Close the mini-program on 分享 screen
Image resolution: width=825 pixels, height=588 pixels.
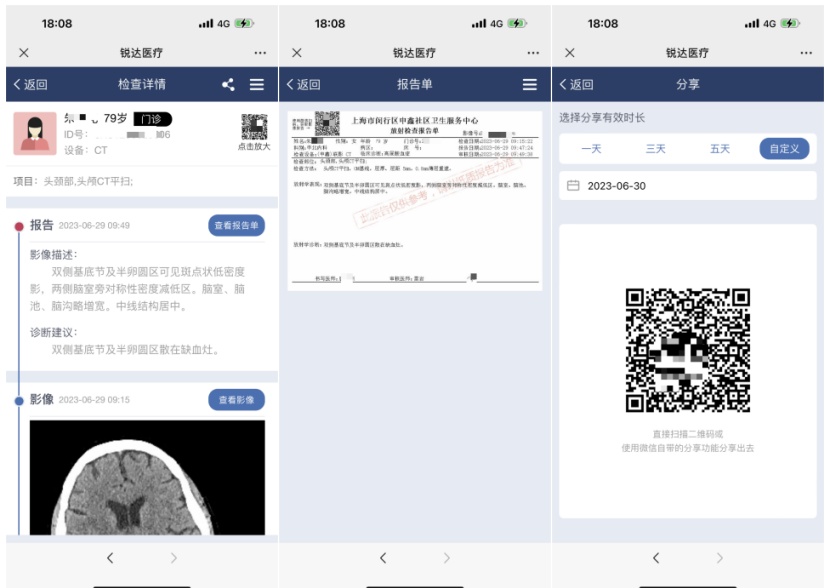coord(570,53)
